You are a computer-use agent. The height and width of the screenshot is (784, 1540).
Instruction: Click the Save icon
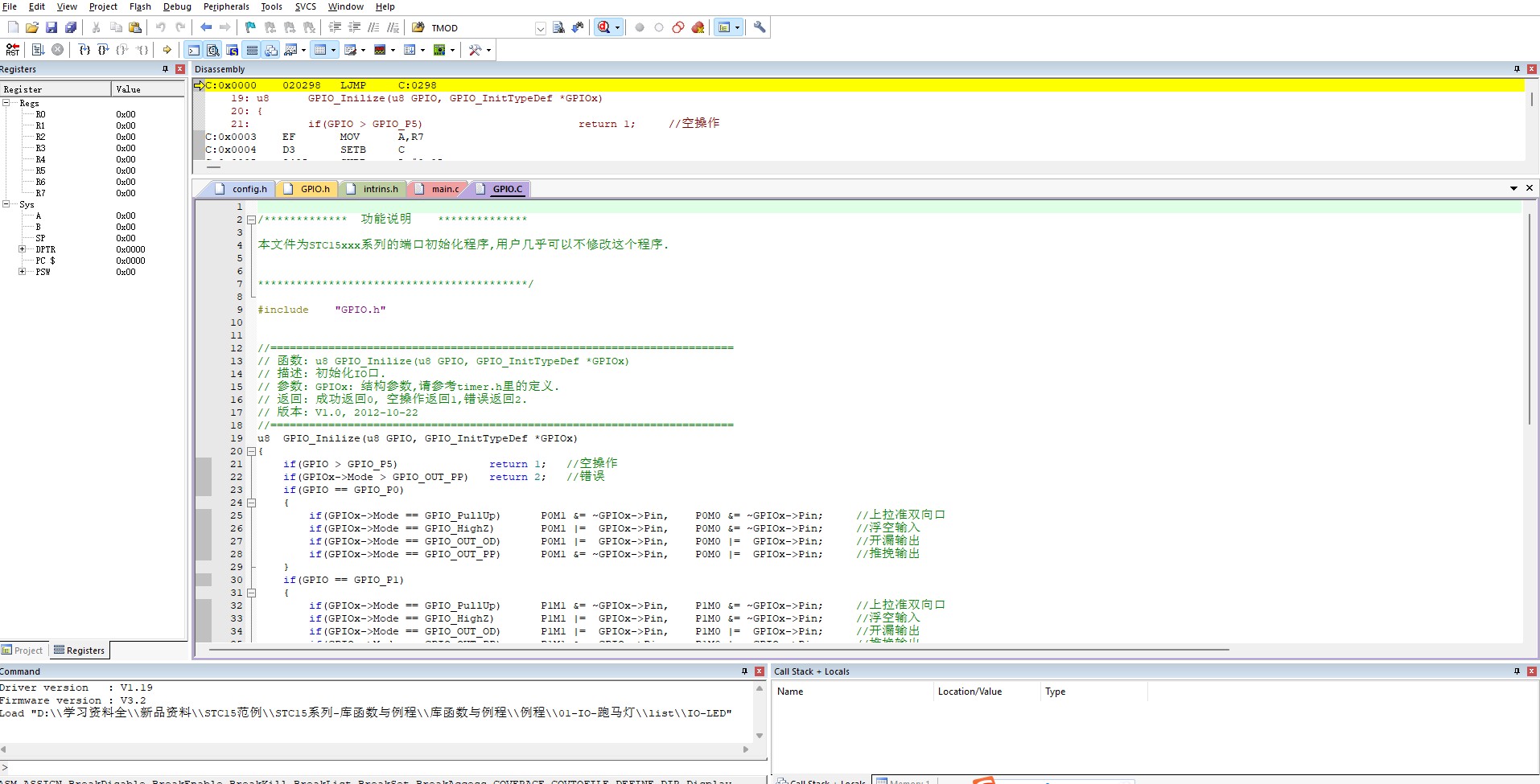pos(51,27)
